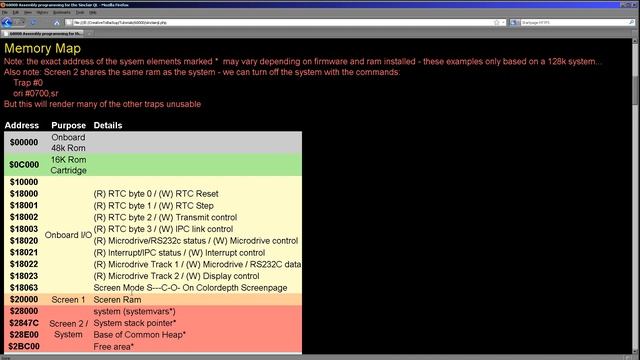Click Interrupt/IPC status detail
The width and height of the screenshot is (640, 360).
179,253
